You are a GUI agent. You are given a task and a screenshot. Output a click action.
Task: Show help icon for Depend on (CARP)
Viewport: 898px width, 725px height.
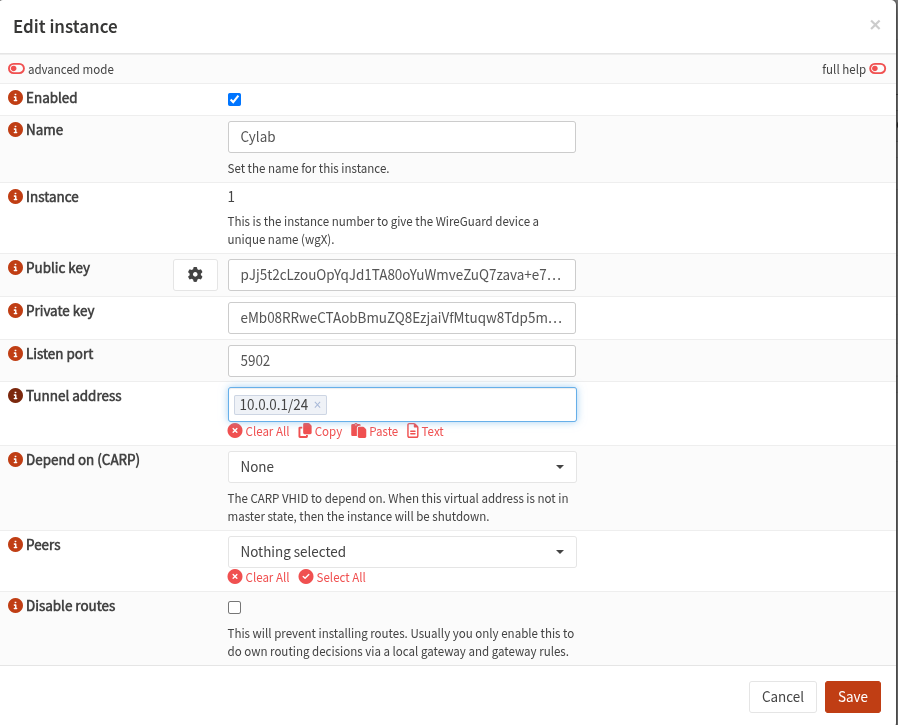[16, 460]
